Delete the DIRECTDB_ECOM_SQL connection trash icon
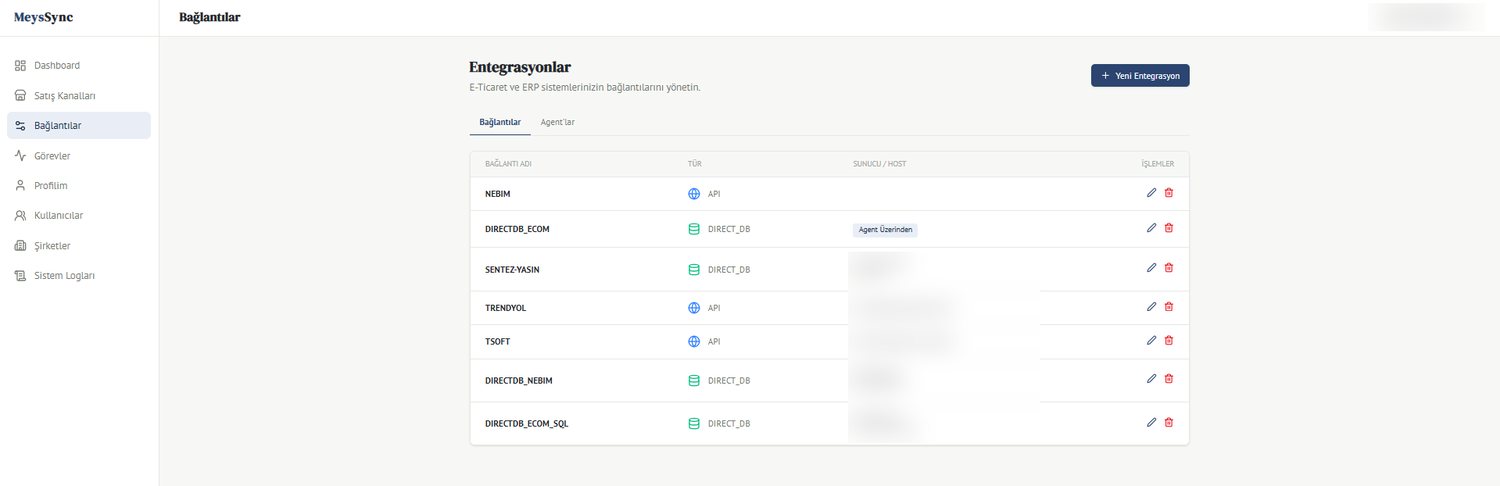This screenshot has height=486, width=1500. tap(1169, 423)
